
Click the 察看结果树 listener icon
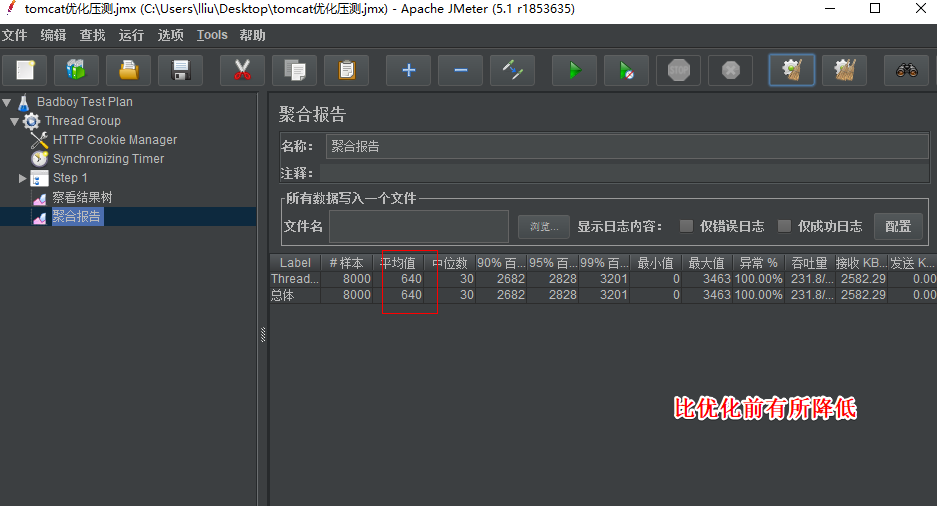click(x=39, y=198)
